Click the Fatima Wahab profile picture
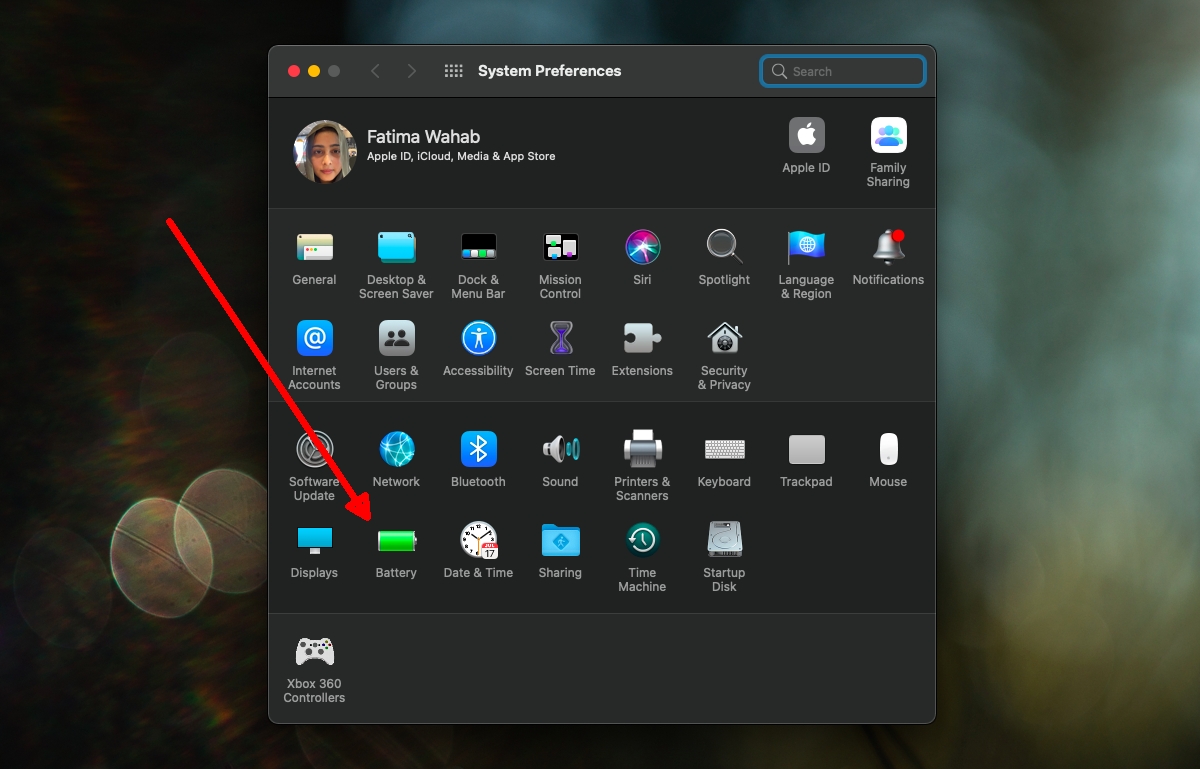The width and height of the screenshot is (1200, 769). 325,152
